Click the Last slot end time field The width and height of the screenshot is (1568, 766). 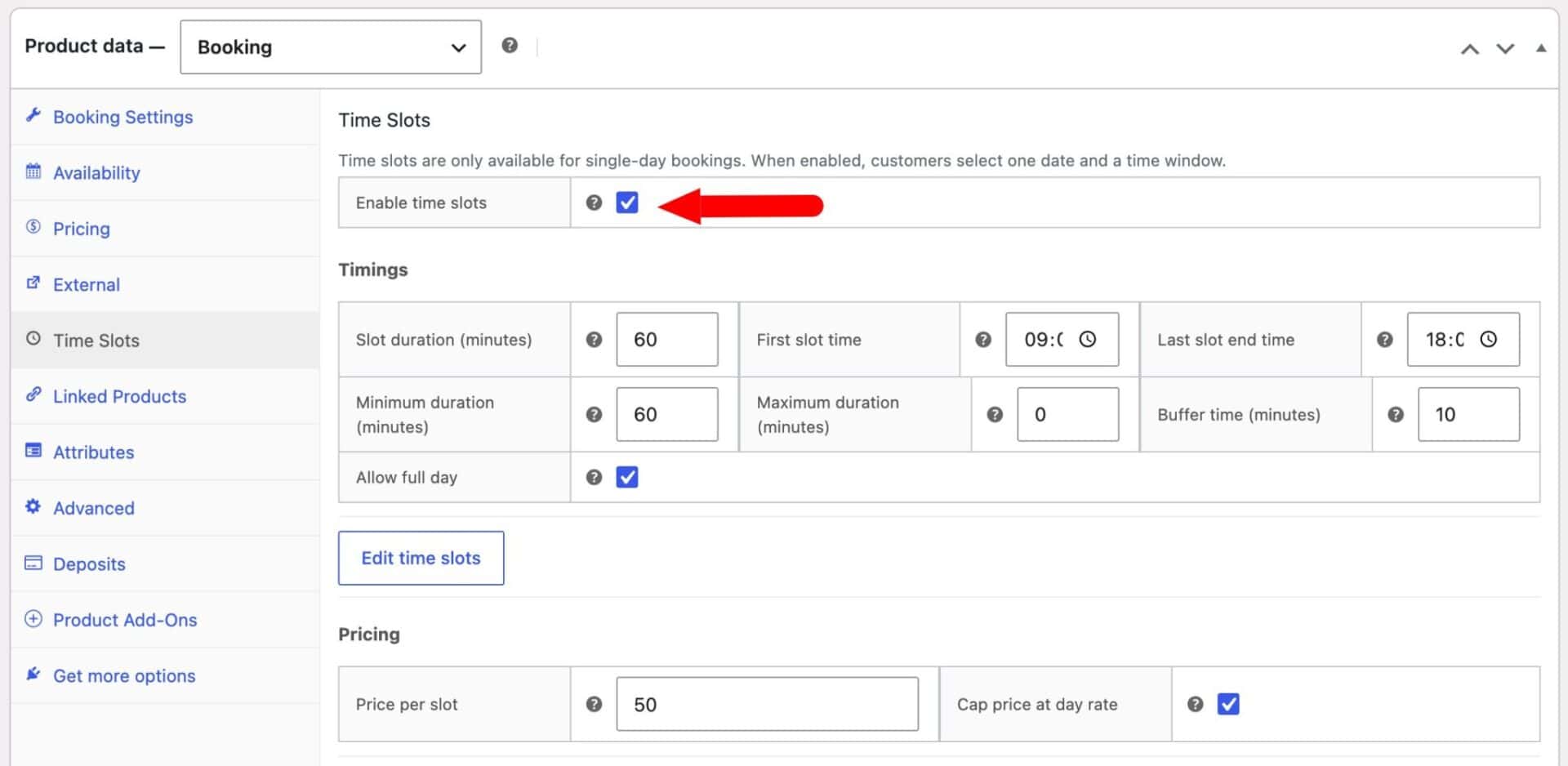tap(1463, 340)
